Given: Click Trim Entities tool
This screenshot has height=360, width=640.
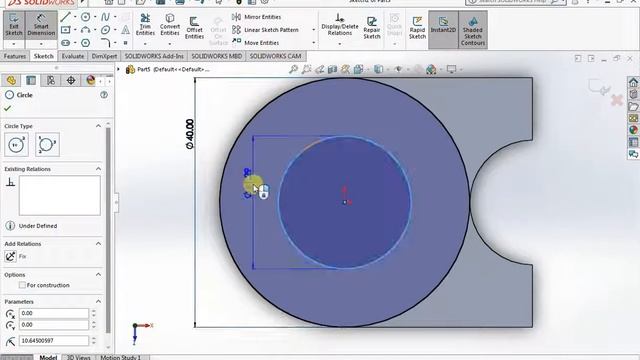Looking at the screenshot, I should click(x=145, y=24).
